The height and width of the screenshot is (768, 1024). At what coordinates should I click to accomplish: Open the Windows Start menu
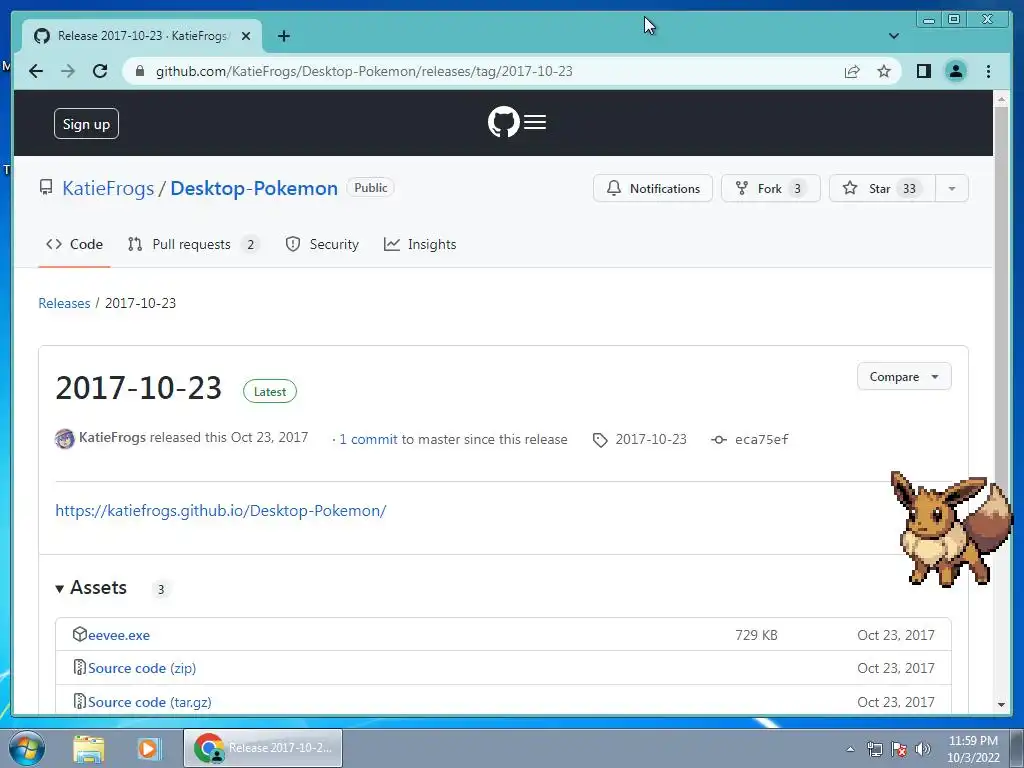pos(27,748)
